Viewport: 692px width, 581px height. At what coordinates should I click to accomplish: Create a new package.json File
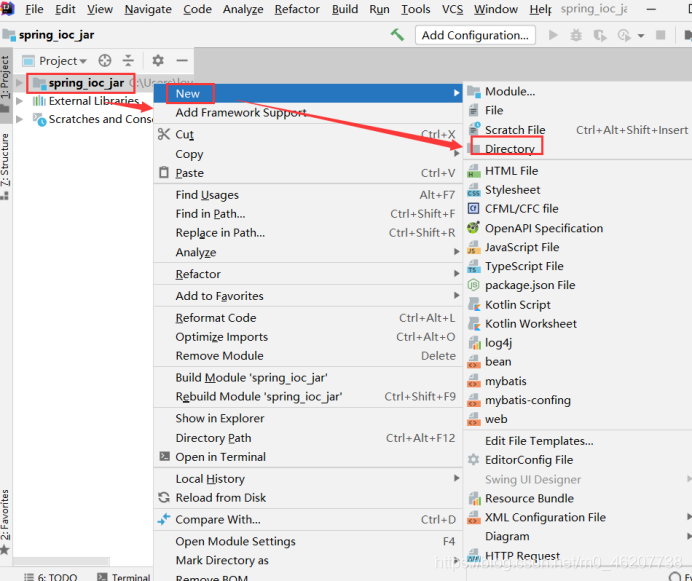coord(578,285)
